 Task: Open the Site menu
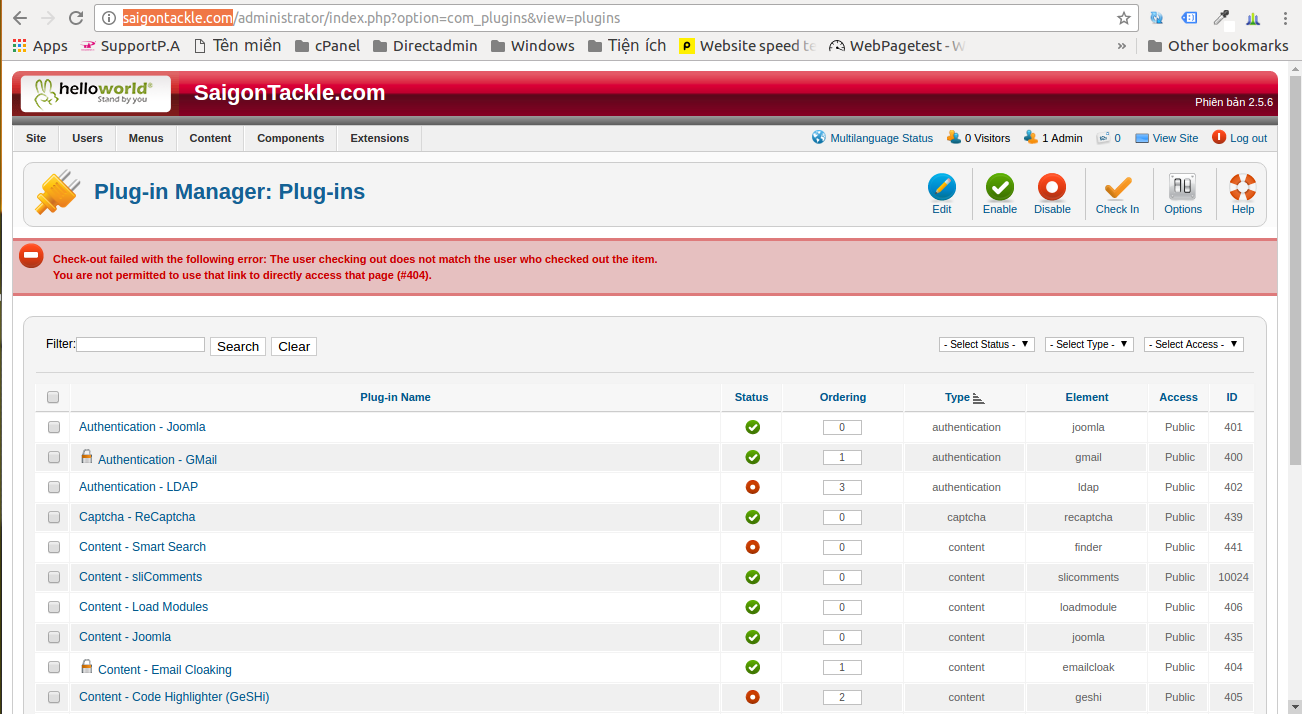tap(36, 138)
